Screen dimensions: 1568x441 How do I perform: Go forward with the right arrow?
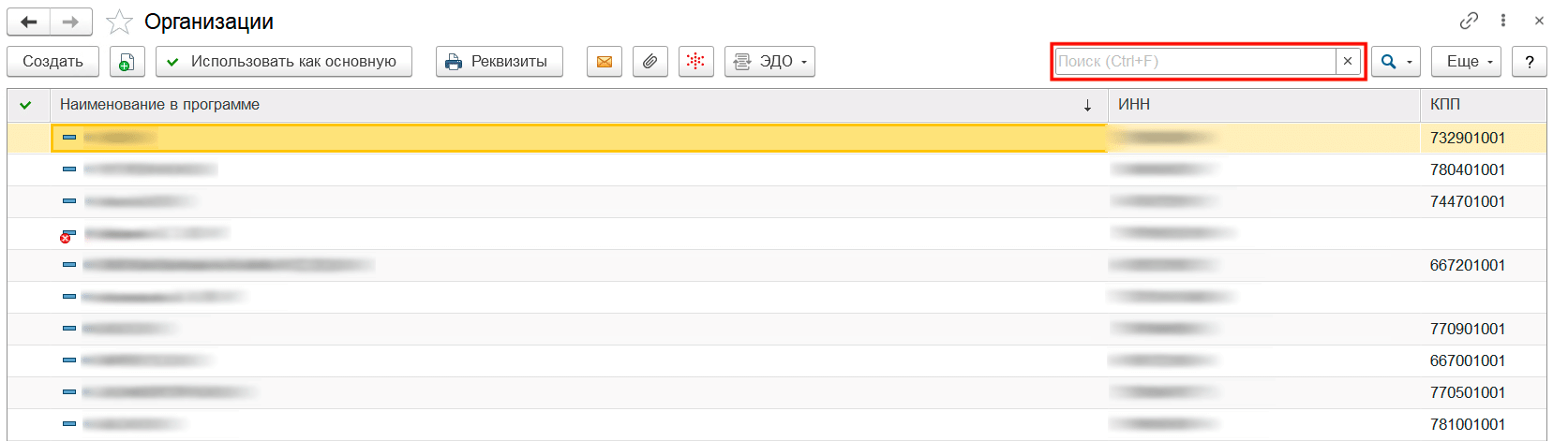click(70, 22)
